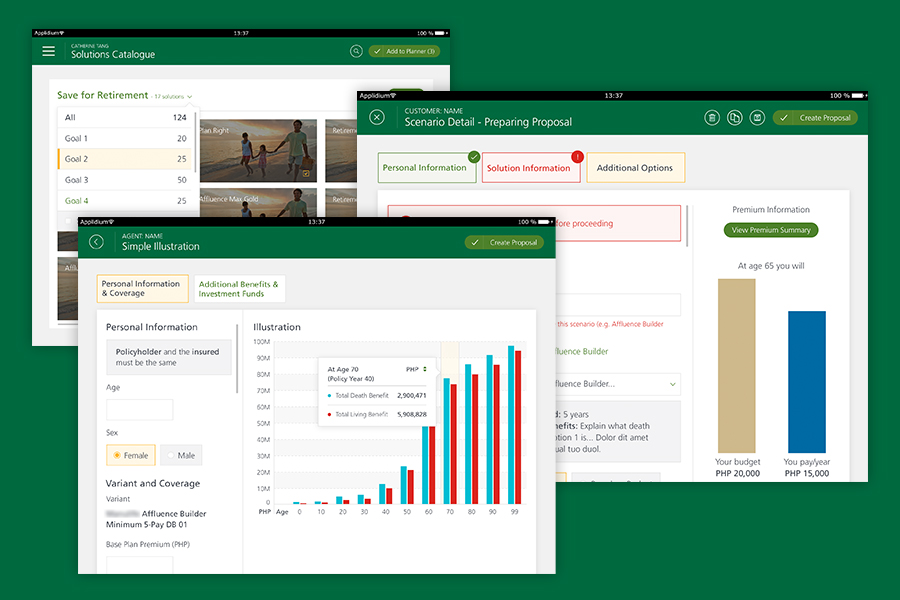Screen dimensions: 900x600
Task: Switch to Solution Information tab
Action: (x=531, y=168)
